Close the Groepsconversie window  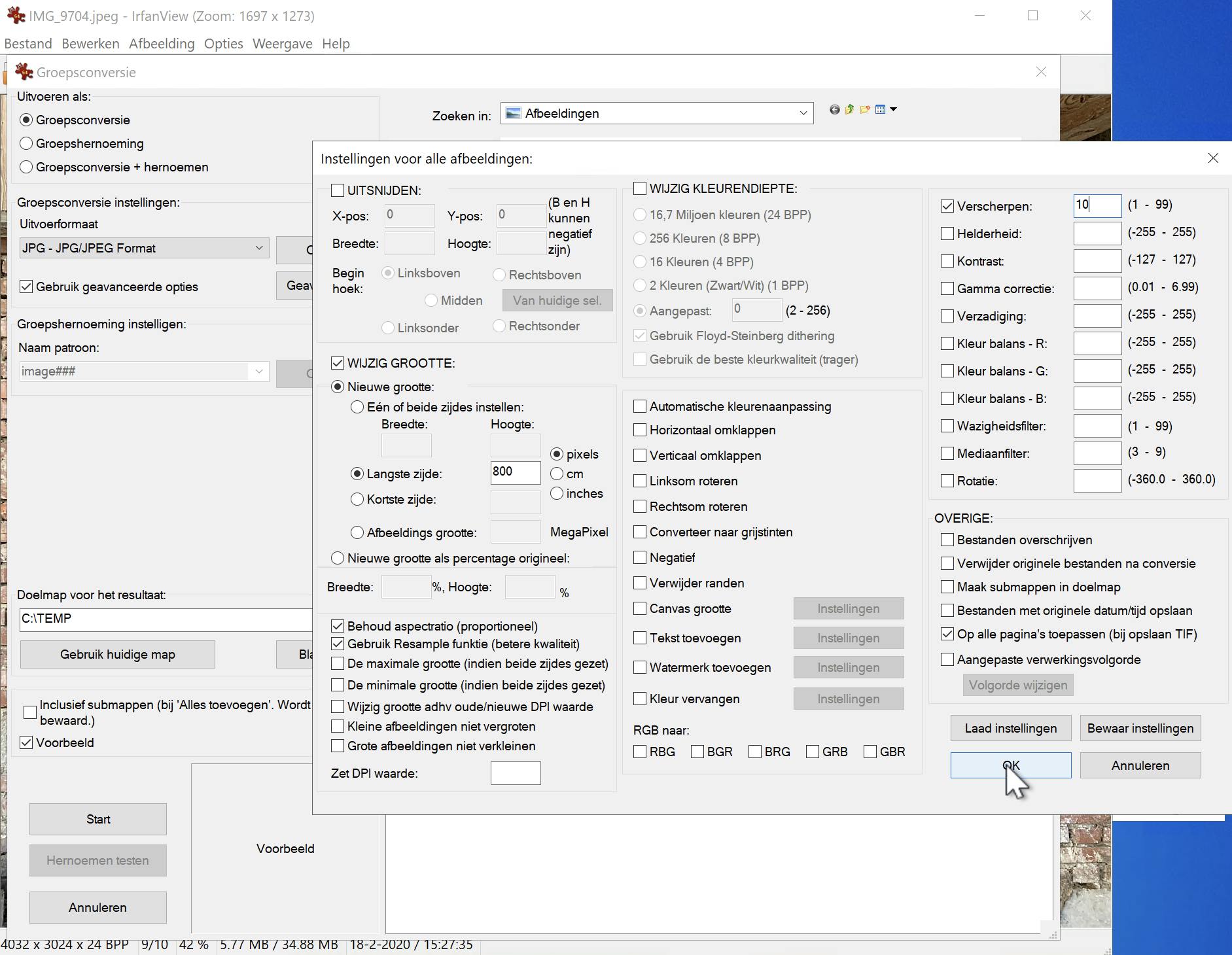[x=1041, y=72]
